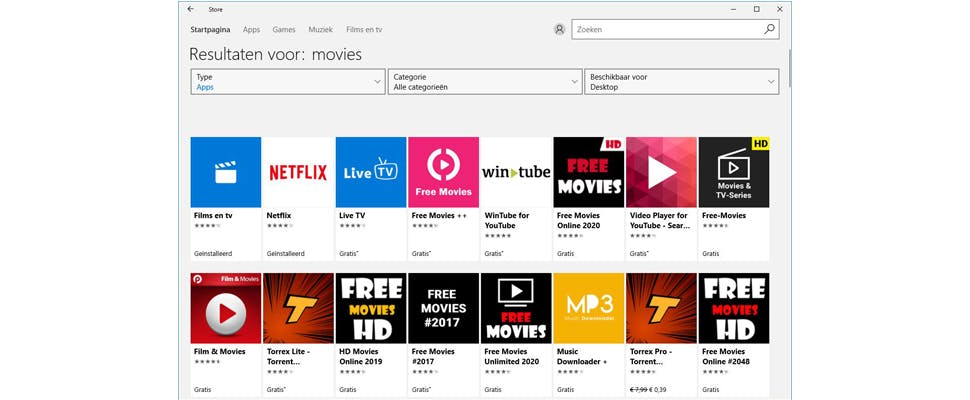Click Free Movies Online 2020 title

(578, 221)
